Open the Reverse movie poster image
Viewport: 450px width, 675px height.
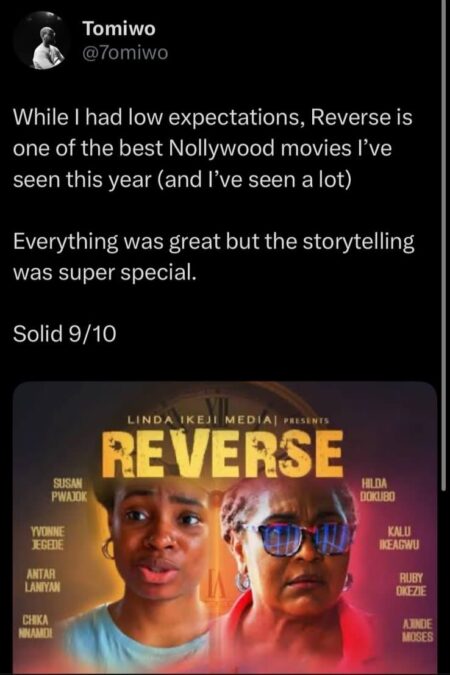225,528
